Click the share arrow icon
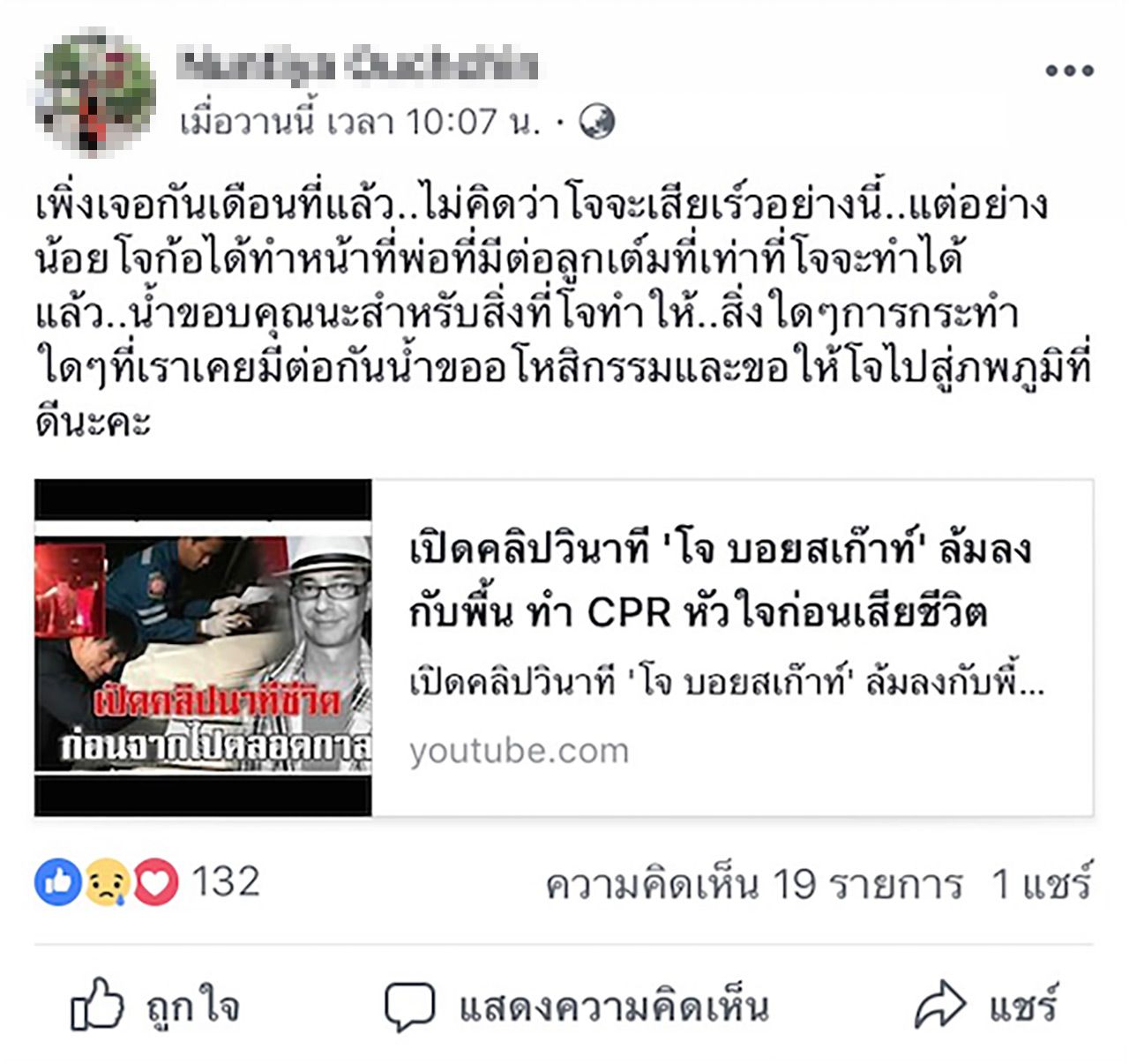Viewport: 1129px width, 1064px height. coord(941,1005)
